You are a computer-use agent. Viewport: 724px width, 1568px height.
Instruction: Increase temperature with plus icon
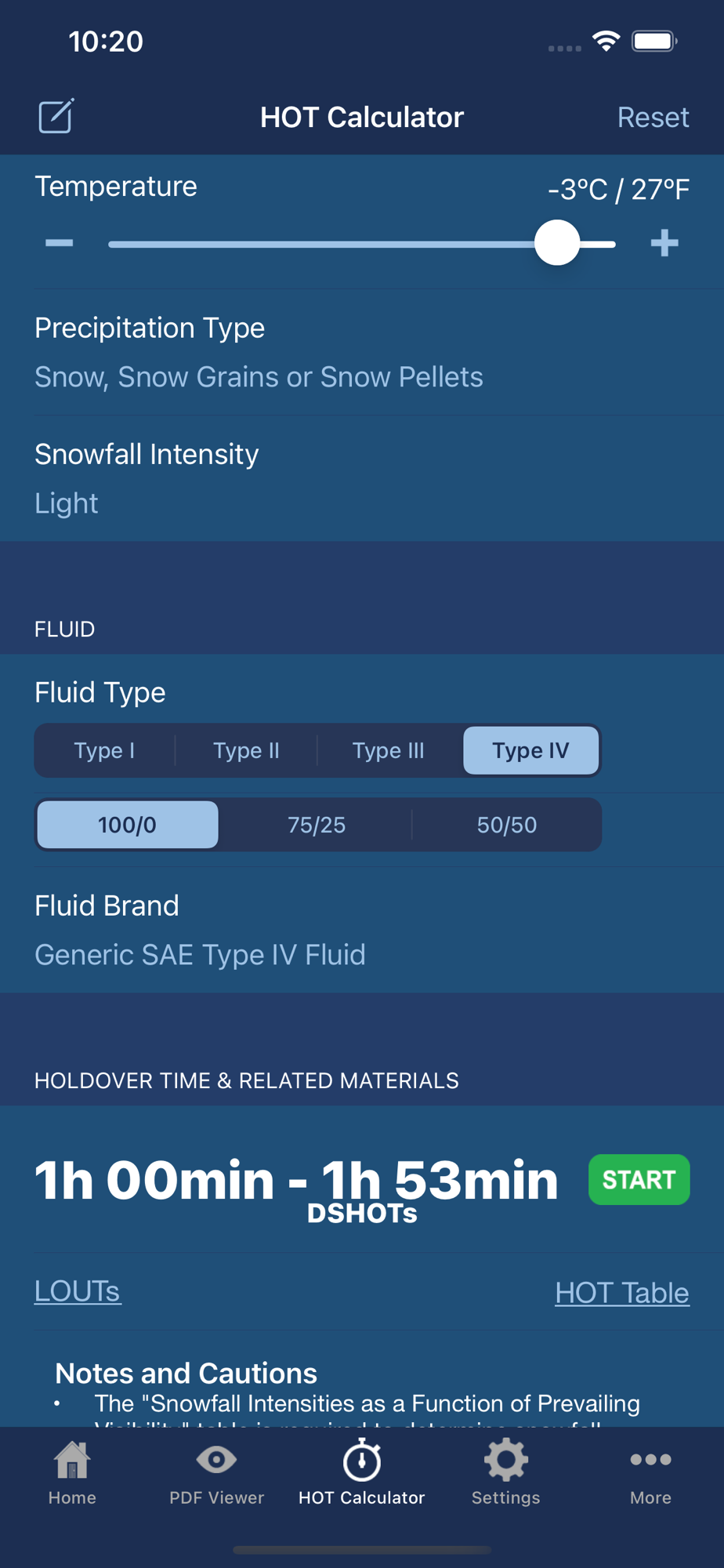point(664,243)
